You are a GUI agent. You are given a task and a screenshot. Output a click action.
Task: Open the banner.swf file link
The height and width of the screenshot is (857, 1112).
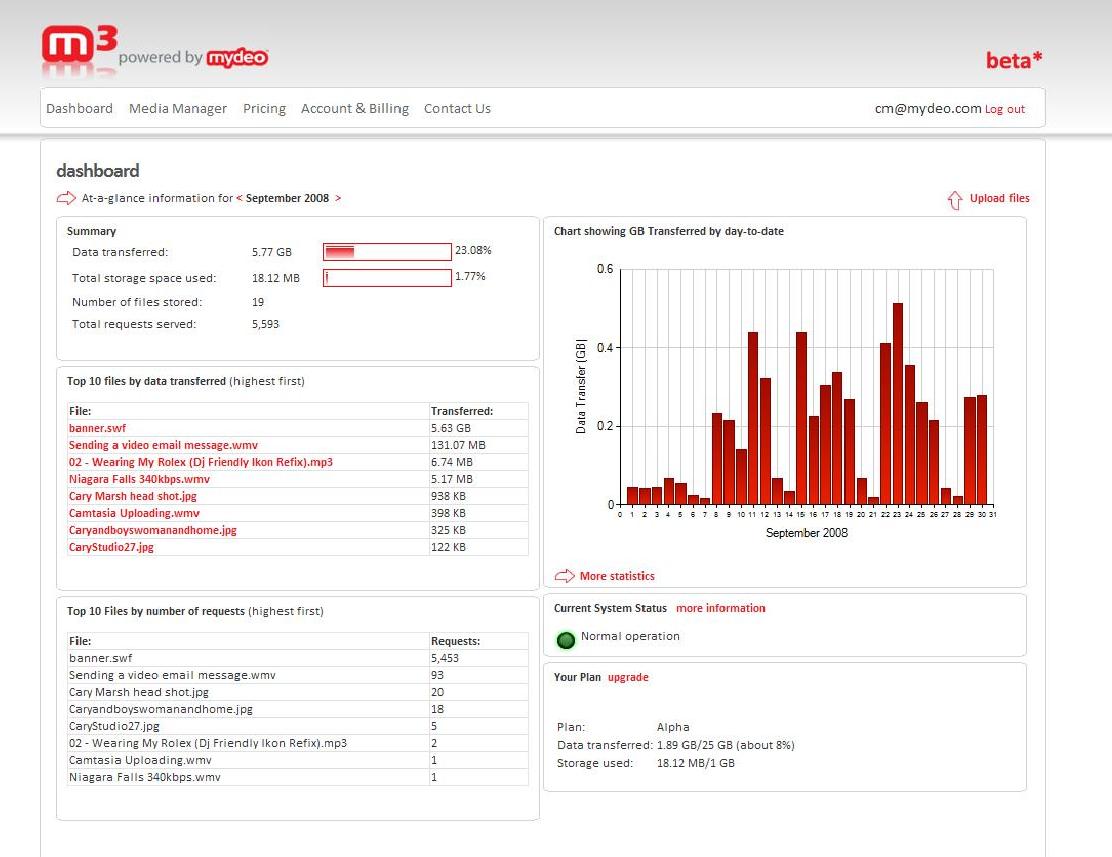97,428
